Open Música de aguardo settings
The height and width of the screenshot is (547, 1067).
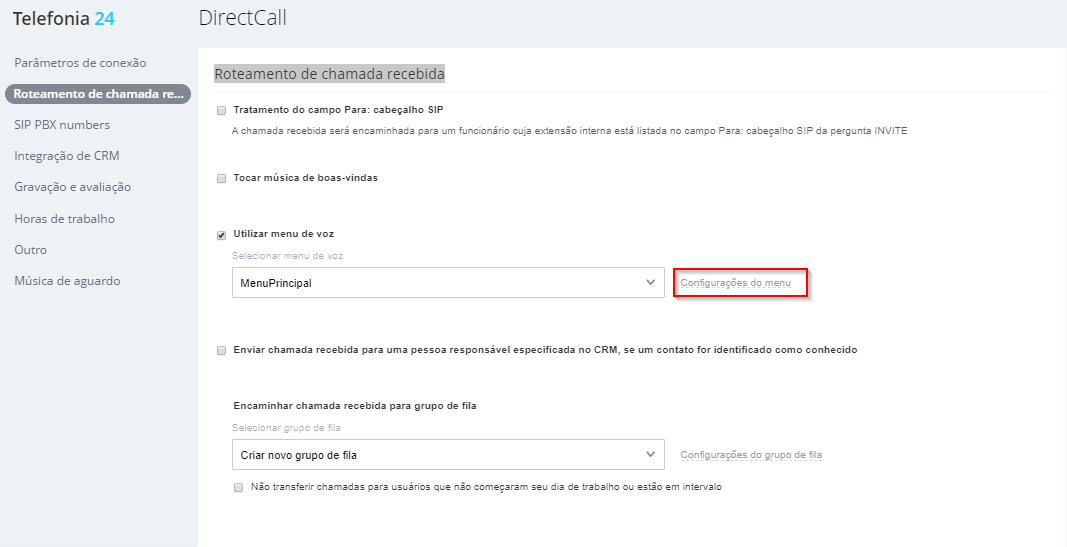coord(67,281)
